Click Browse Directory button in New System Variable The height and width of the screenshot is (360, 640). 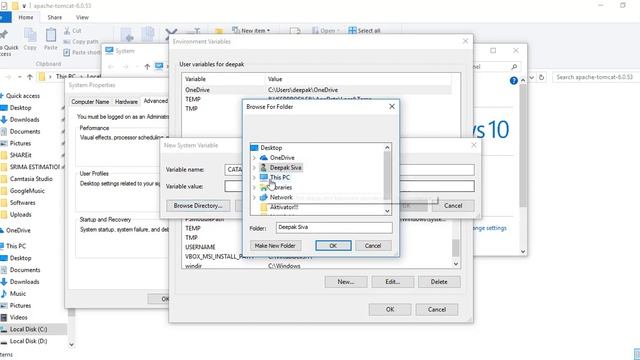(x=198, y=206)
